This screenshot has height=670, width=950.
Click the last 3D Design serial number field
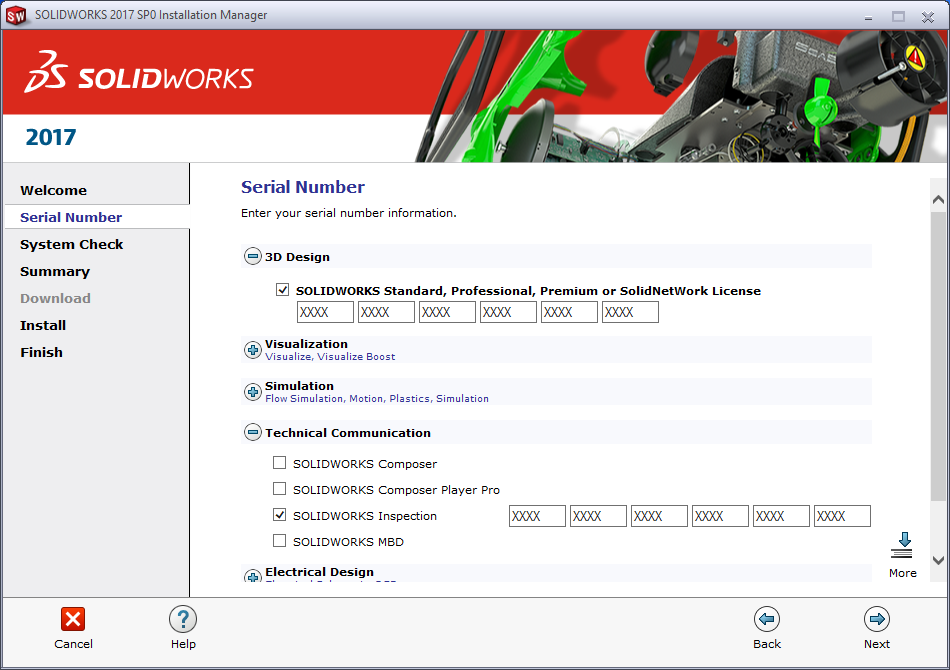[630, 312]
